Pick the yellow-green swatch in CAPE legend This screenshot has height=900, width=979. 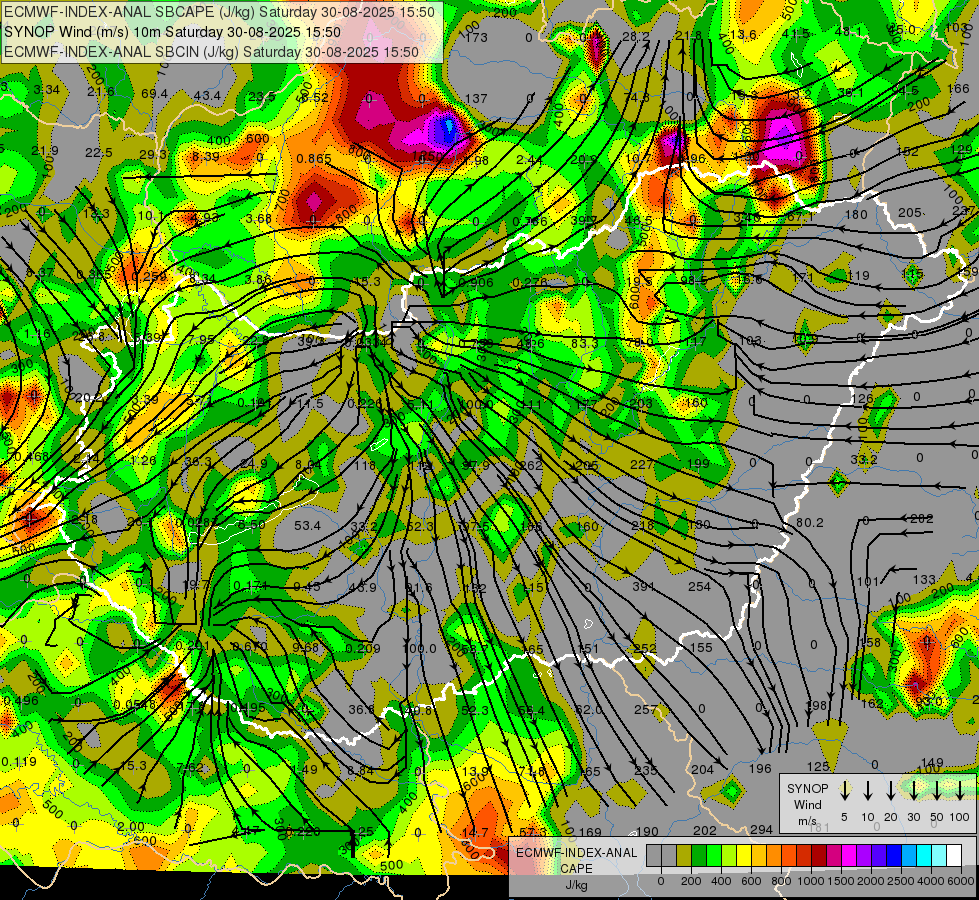(729, 855)
